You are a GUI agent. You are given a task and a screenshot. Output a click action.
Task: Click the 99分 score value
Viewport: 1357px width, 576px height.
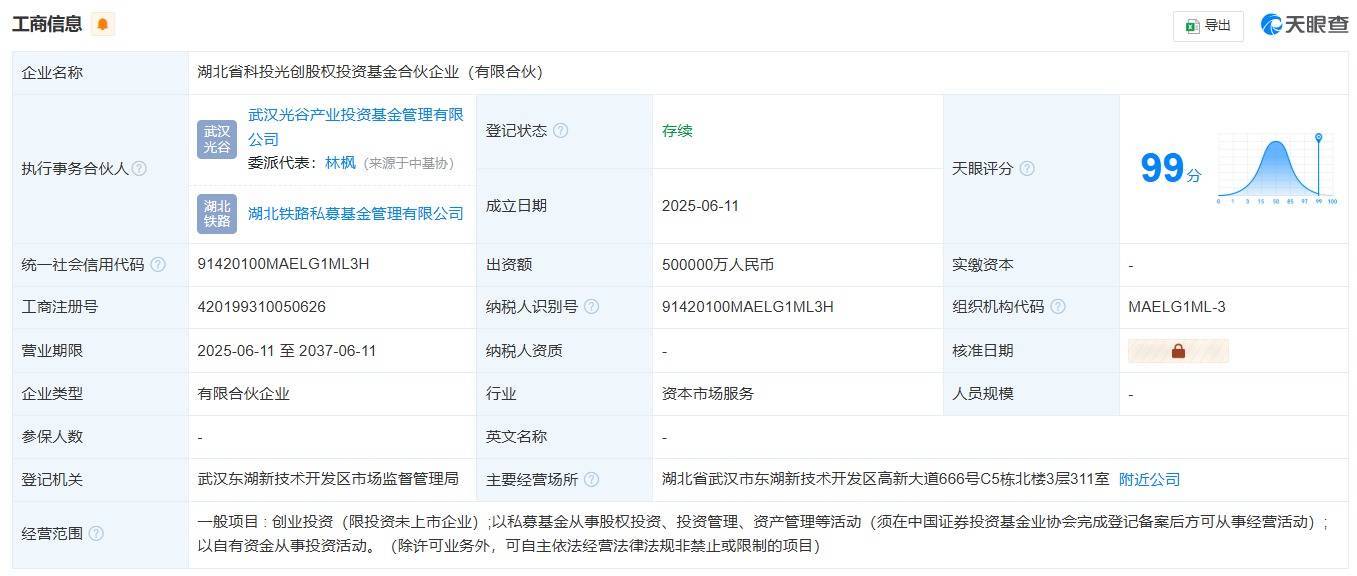(1170, 168)
